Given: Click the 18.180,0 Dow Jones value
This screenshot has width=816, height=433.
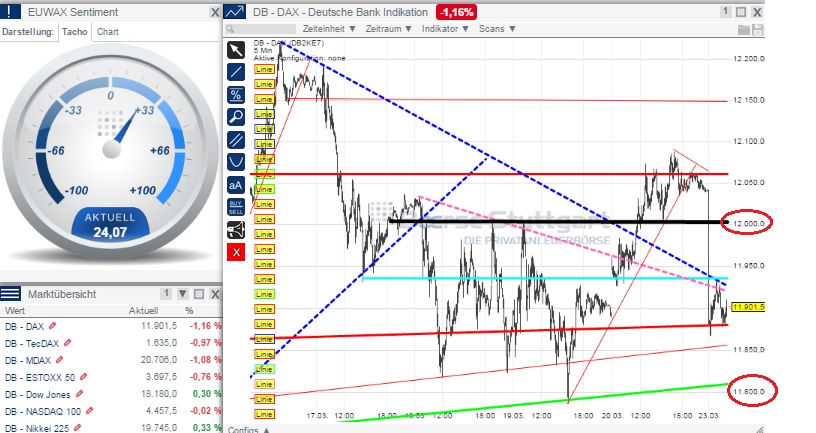Looking at the screenshot, I should click(x=159, y=394).
